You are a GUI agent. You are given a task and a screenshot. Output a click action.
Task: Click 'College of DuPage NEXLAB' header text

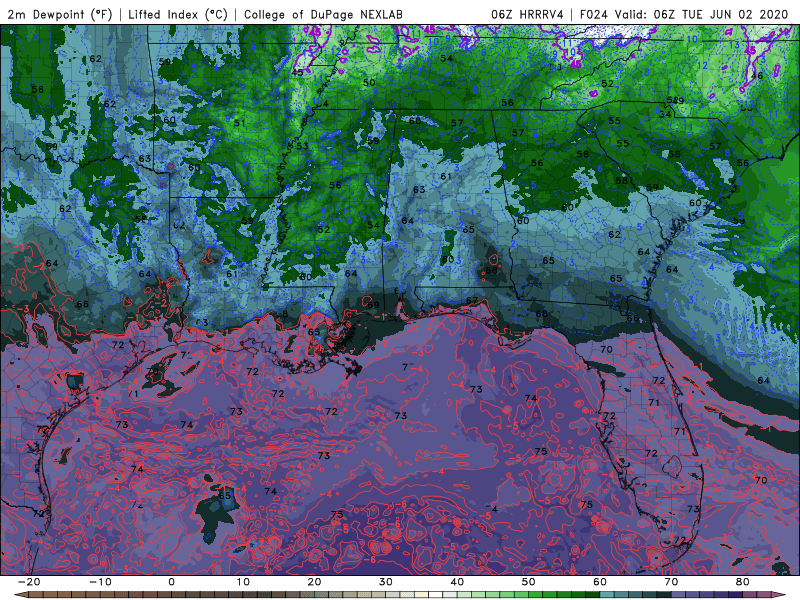pos(323,14)
